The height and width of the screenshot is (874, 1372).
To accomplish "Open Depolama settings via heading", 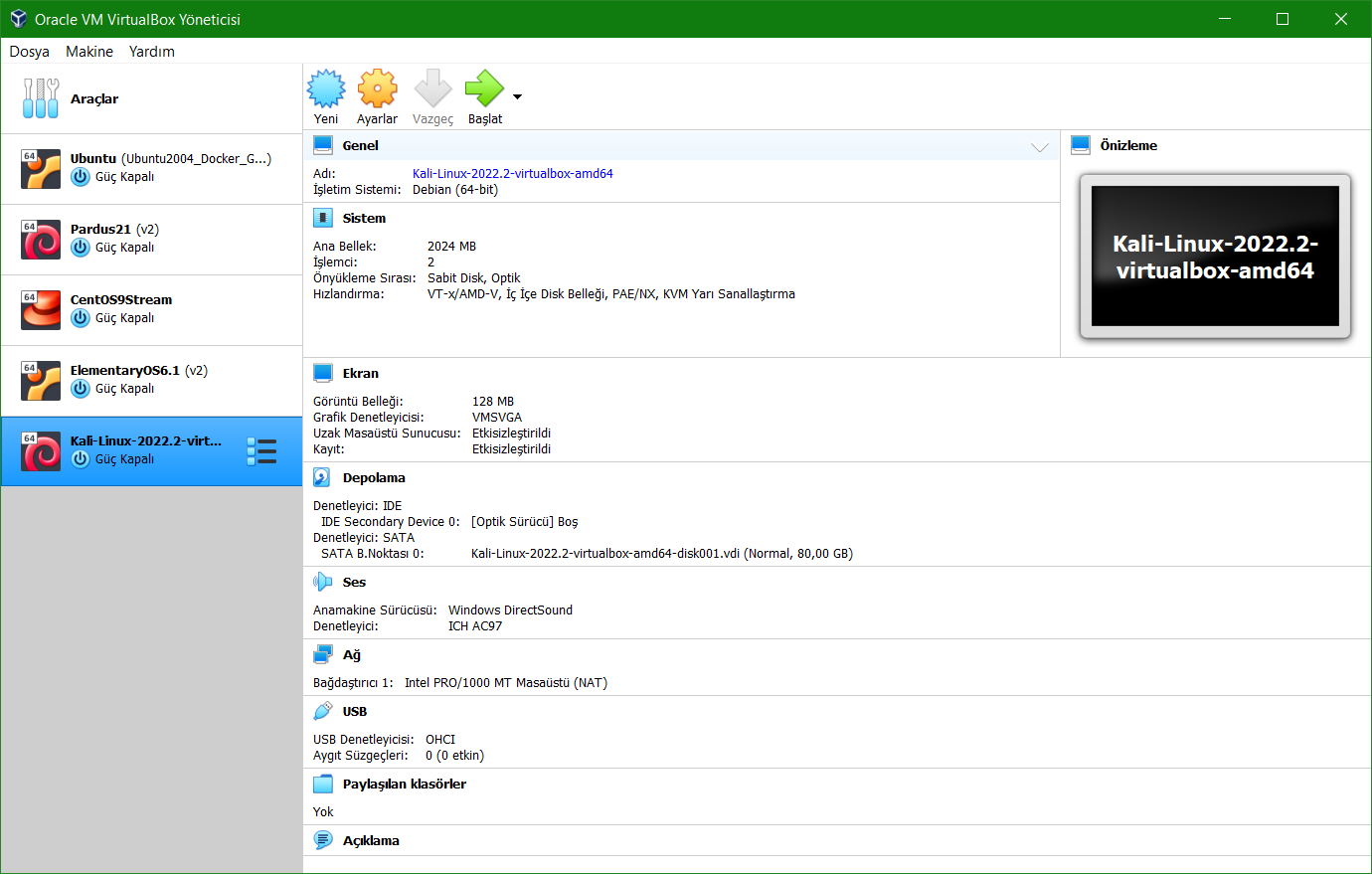I will click(x=374, y=477).
